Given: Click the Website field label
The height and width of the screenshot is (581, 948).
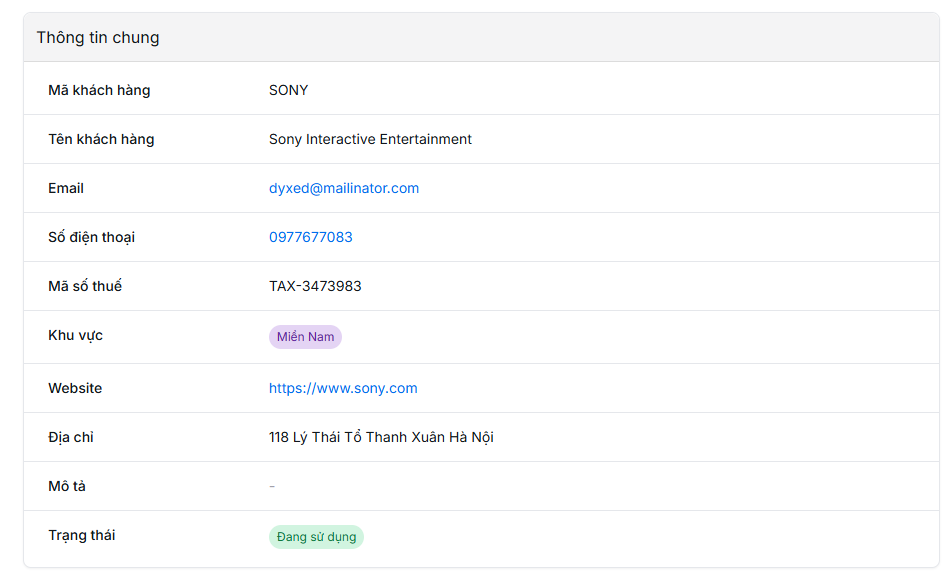Looking at the screenshot, I should (75, 388).
